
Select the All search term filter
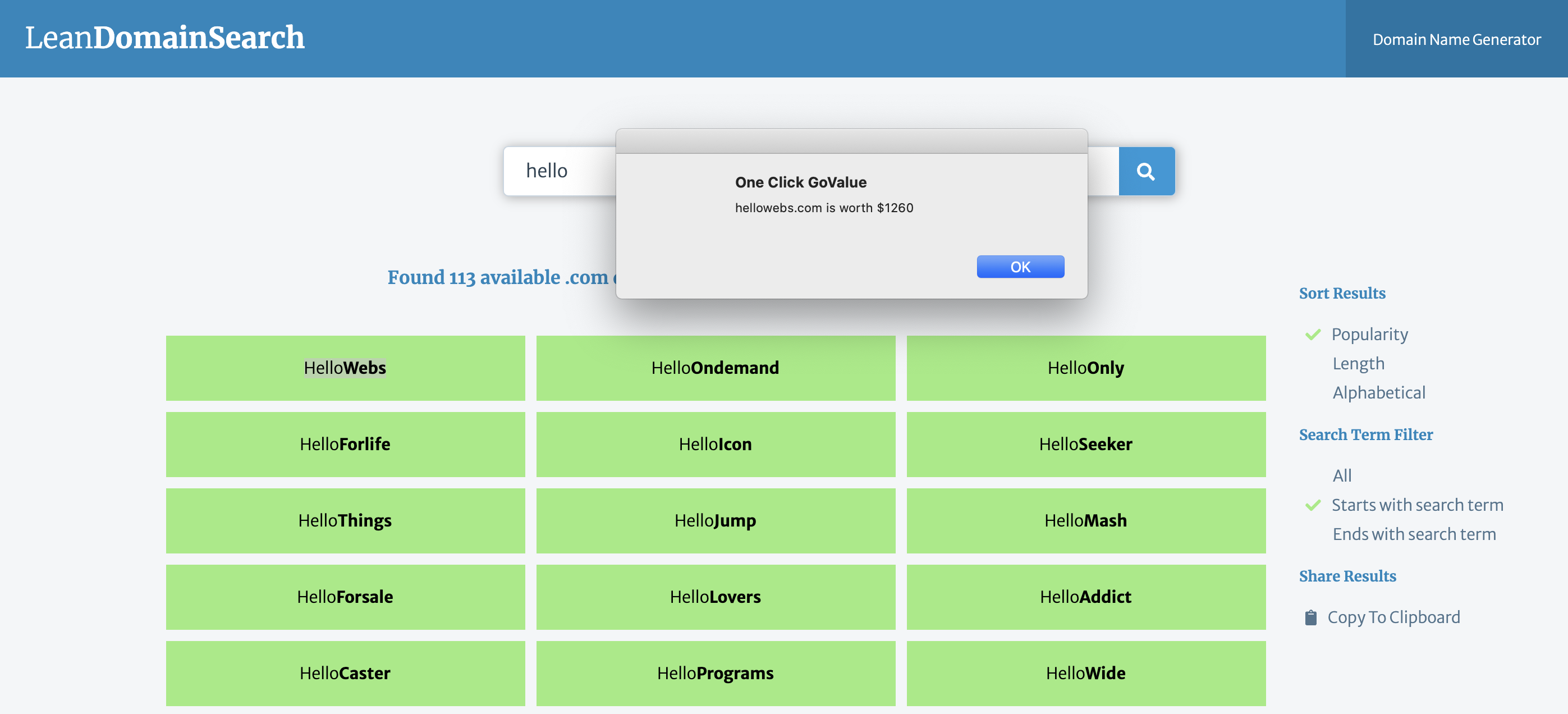click(x=1342, y=475)
